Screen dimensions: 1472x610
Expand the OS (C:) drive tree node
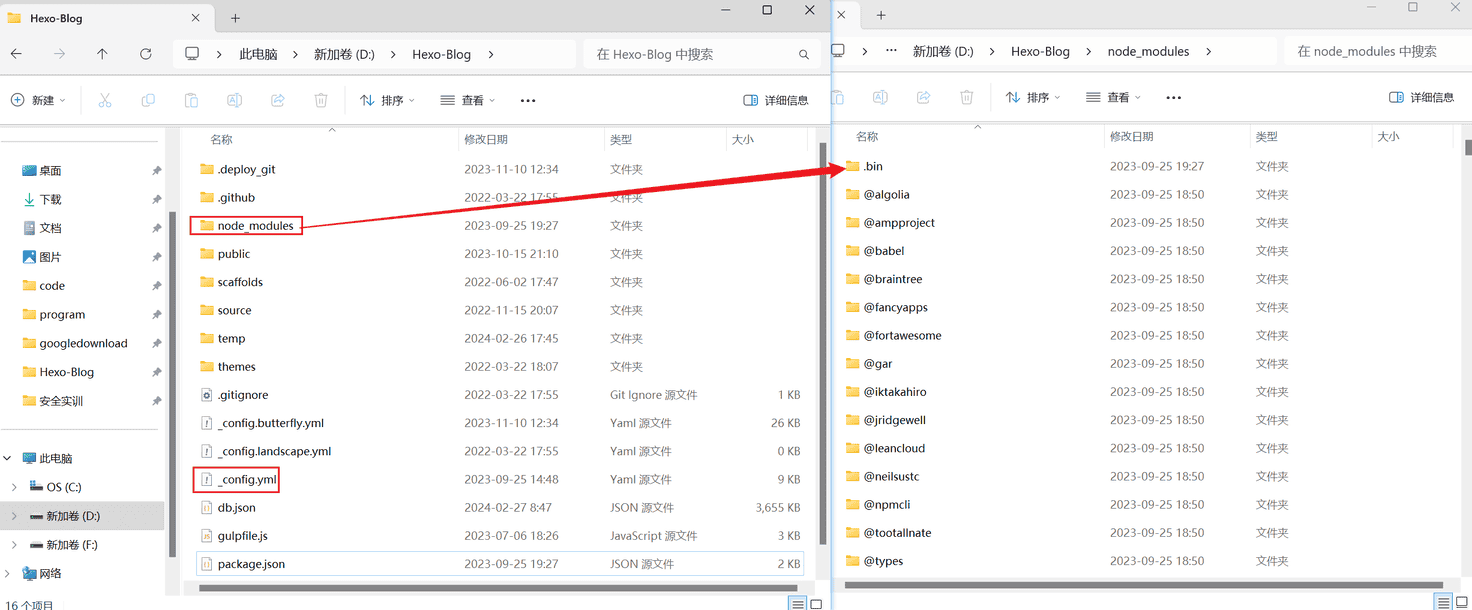[x=14, y=487]
